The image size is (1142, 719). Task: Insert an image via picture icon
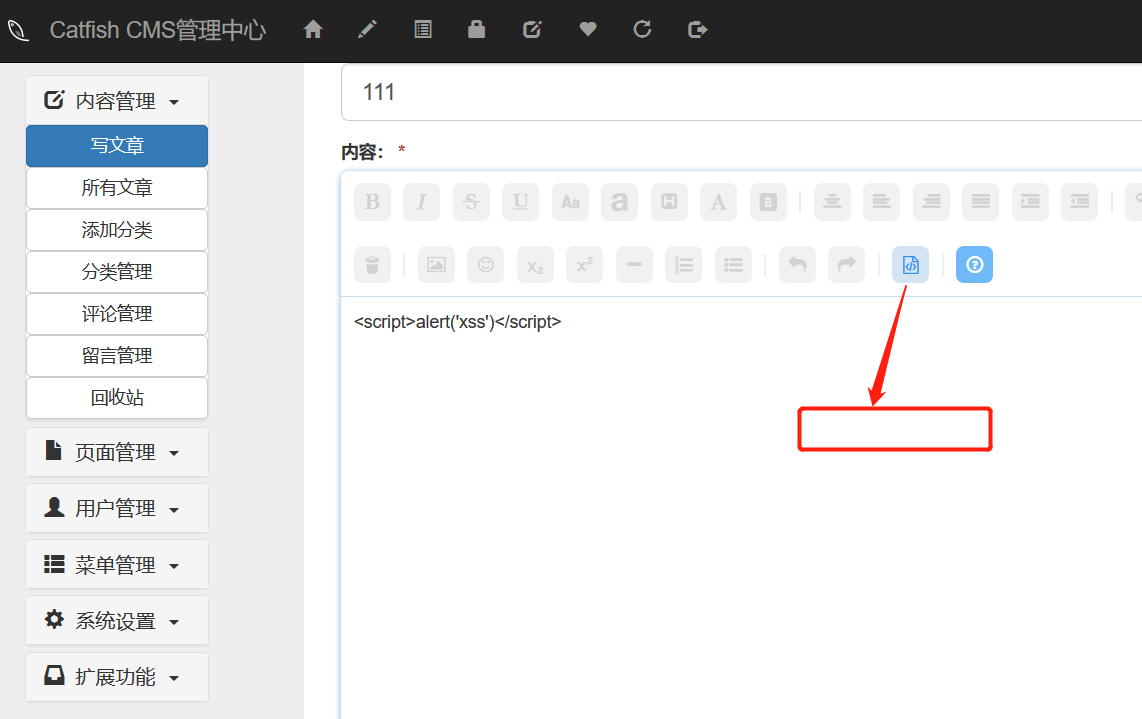click(436, 264)
